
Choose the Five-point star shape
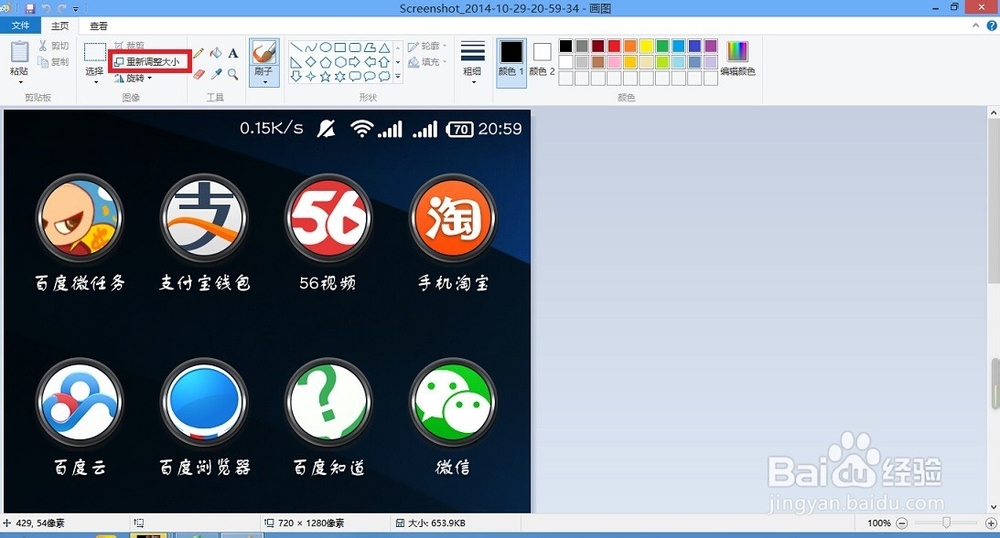pos(325,76)
